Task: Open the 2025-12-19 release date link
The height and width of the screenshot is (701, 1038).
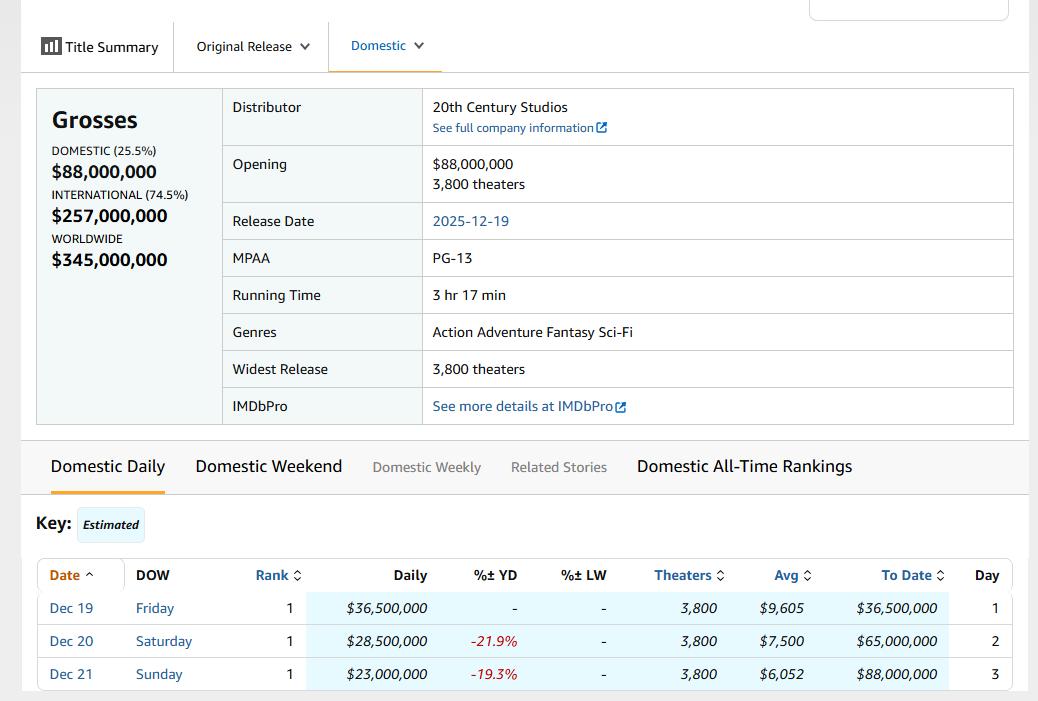Action: click(x=470, y=221)
